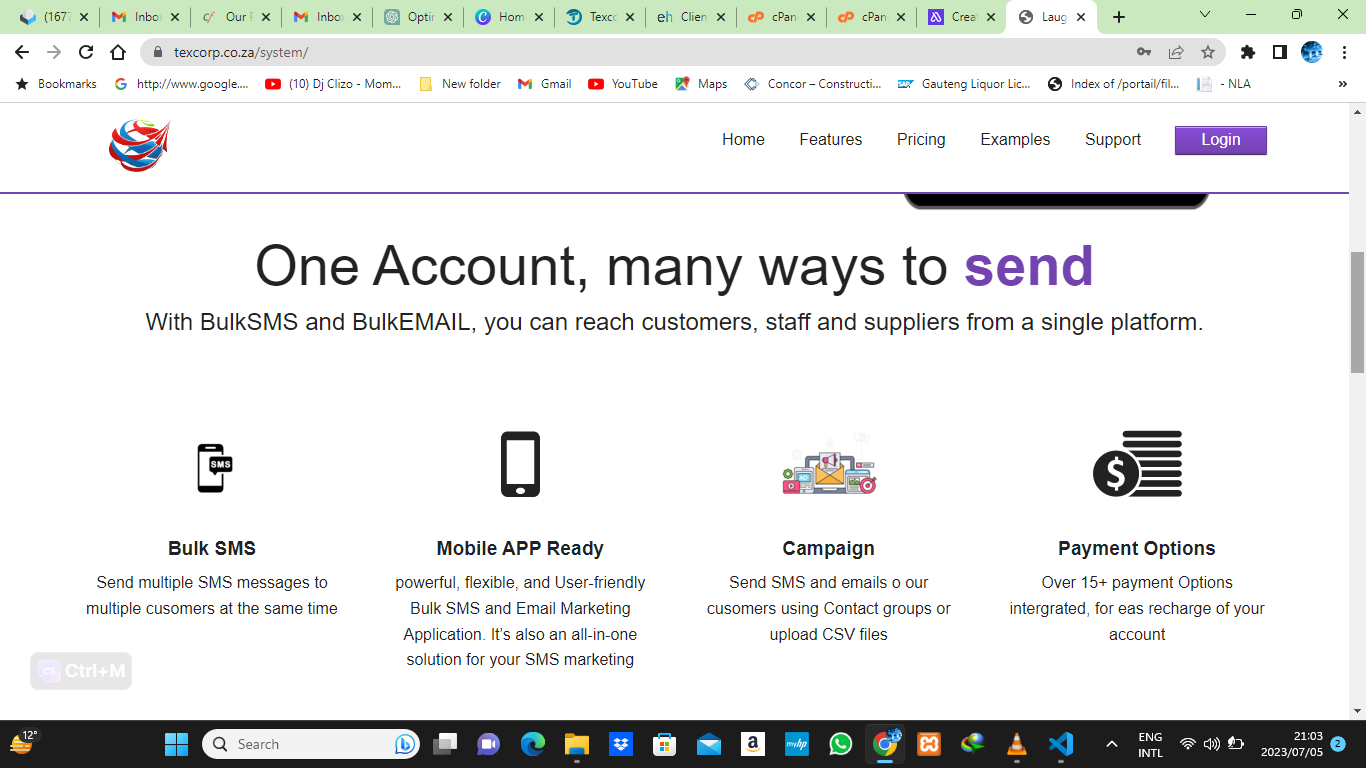Screen dimensions: 1366x768
Task: Open the Chrome extensions puzzle icon
Action: [1247, 52]
